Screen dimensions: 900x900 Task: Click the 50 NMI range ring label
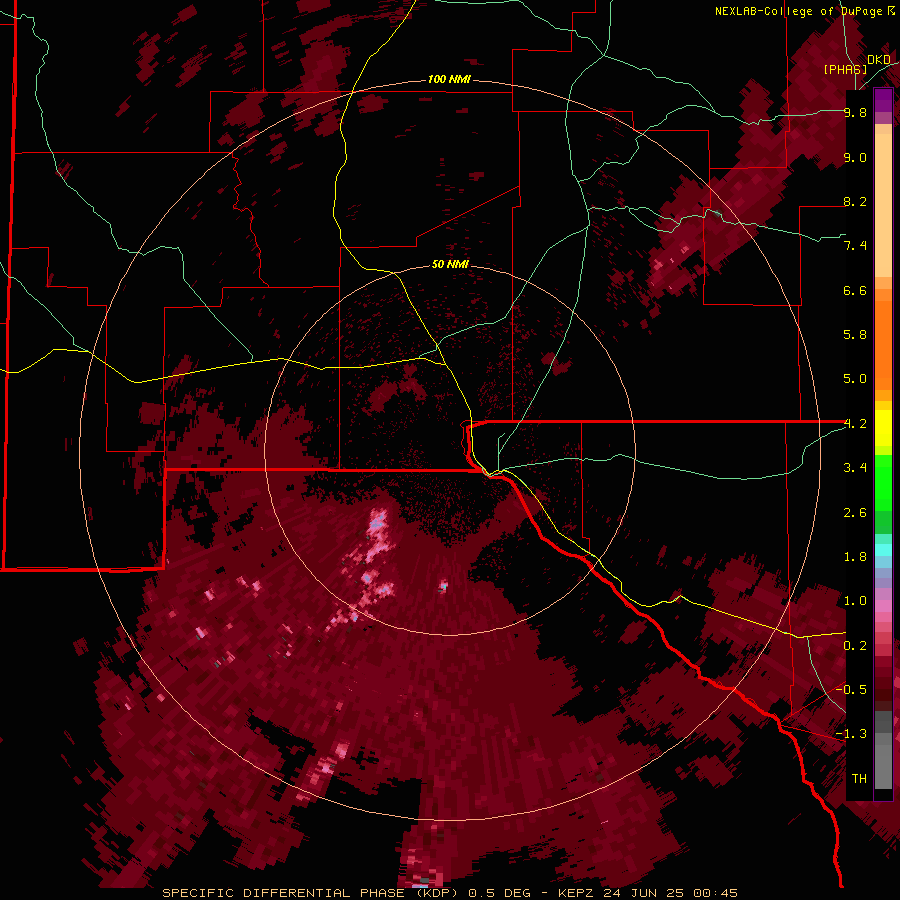point(450,264)
